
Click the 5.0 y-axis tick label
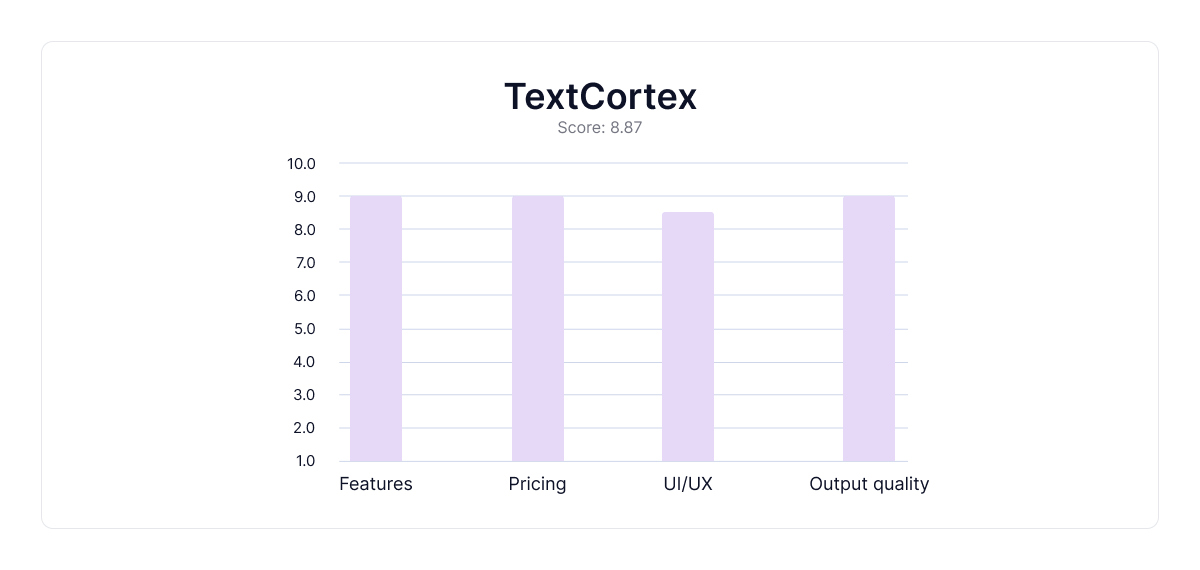click(x=305, y=329)
